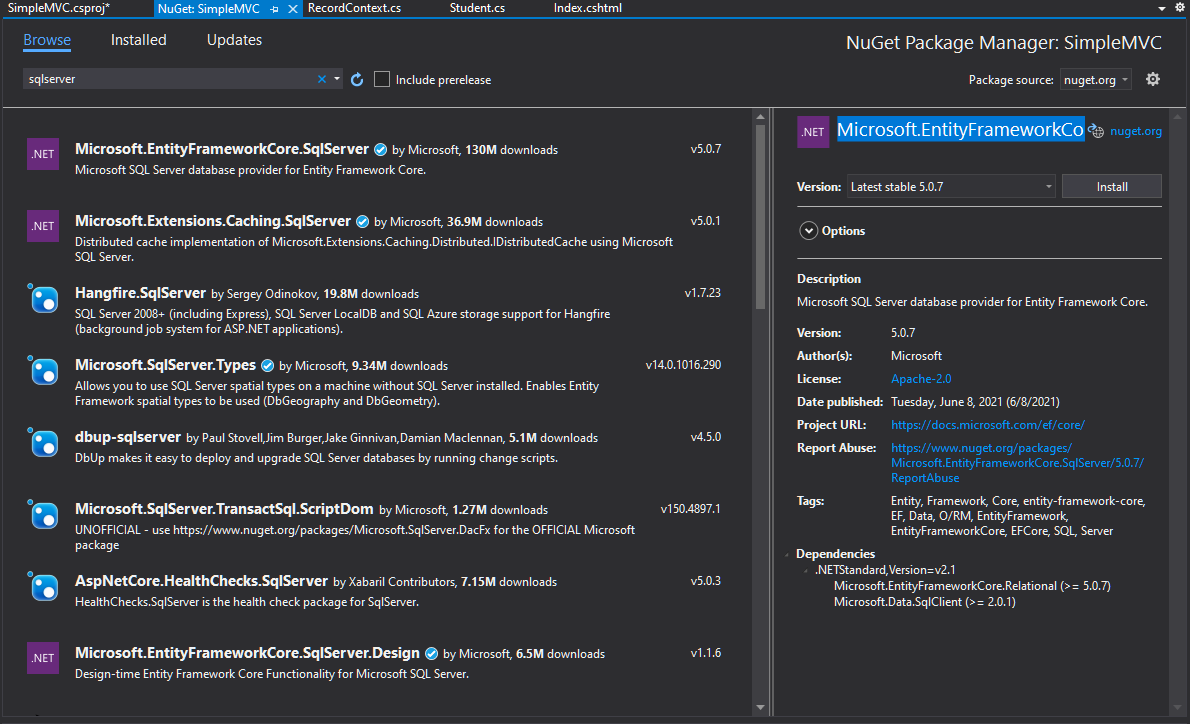
Task: Click the refresh search results icon
Action: pos(357,79)
